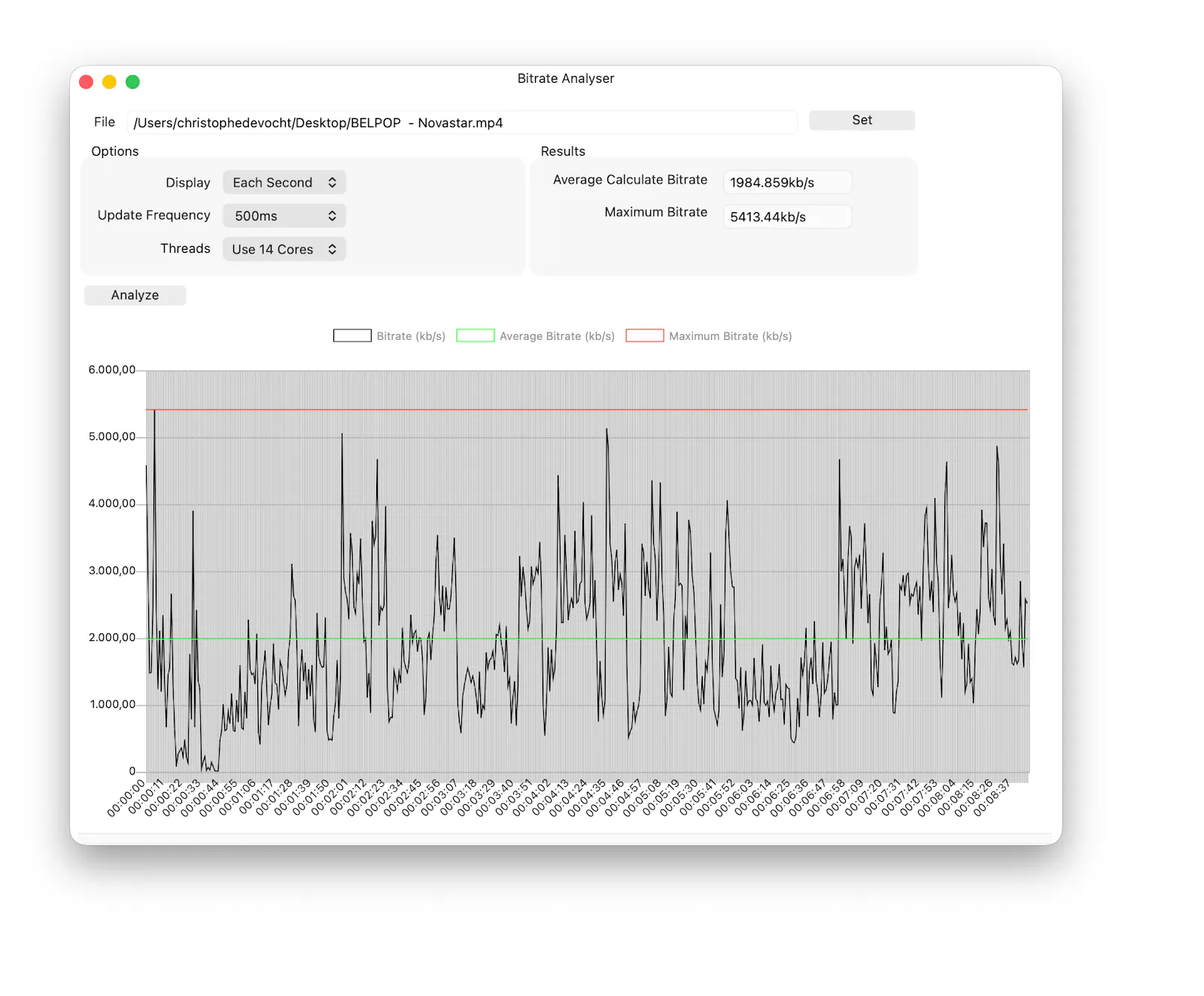Maximize the Bitrate Analyser window with green button
Screen dimensions: 1204x996
coord(132,82)
